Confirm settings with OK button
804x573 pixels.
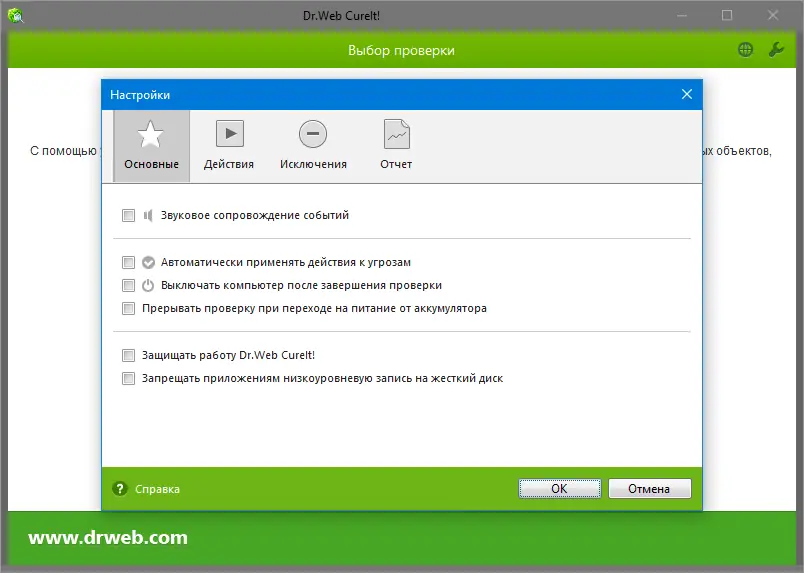(x=559, y=489)
